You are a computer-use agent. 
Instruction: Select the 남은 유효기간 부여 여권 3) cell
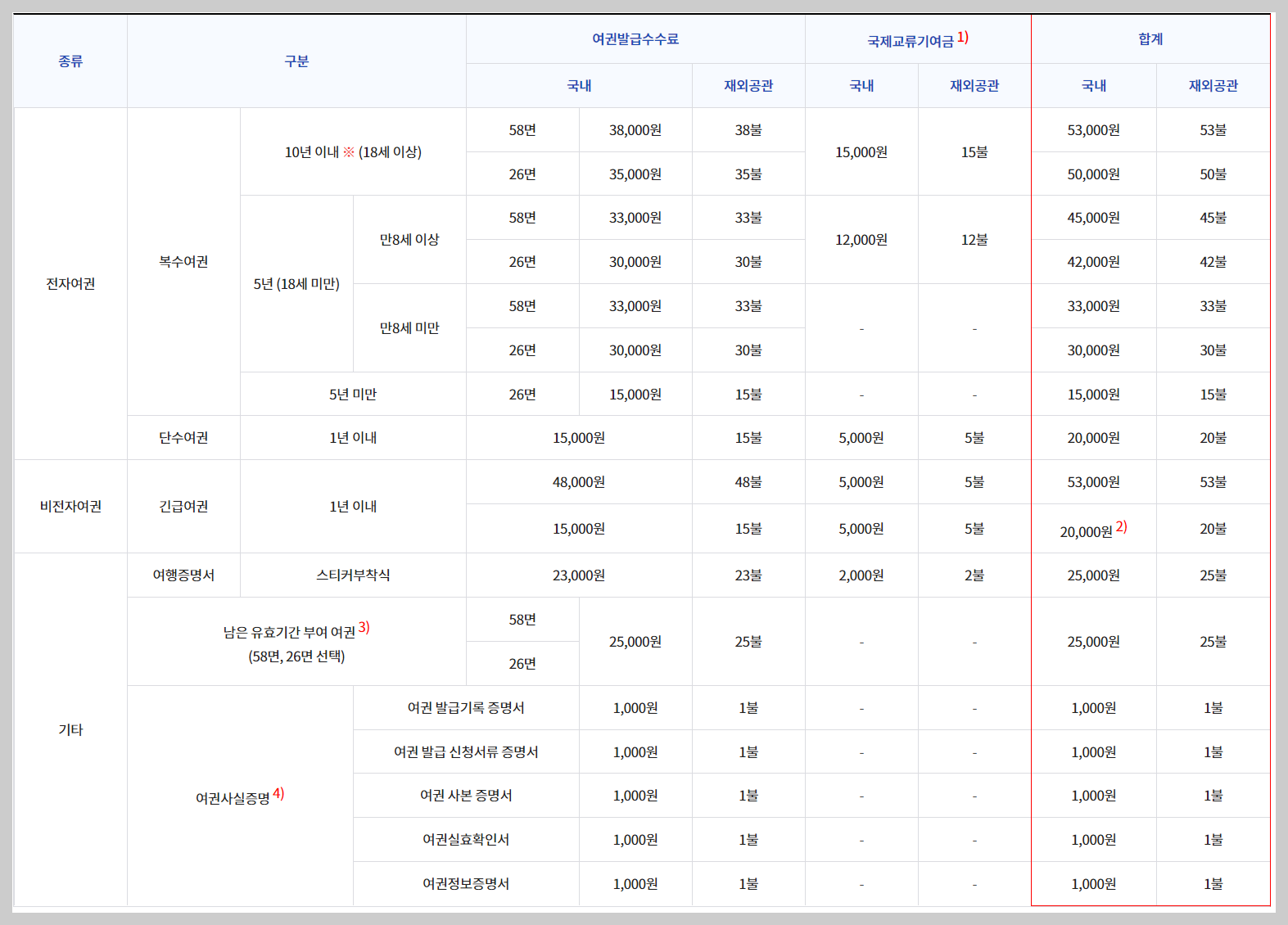296,642
